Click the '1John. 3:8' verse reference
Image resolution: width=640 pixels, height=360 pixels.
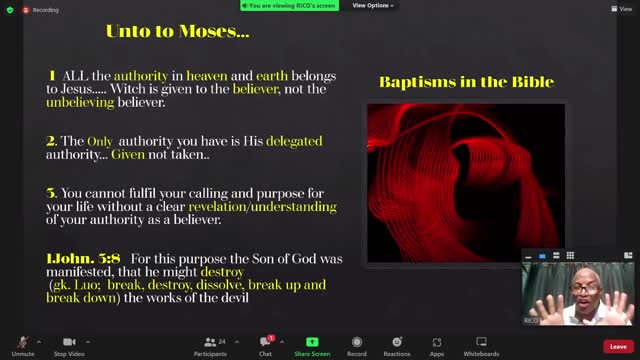pos(83,258)
